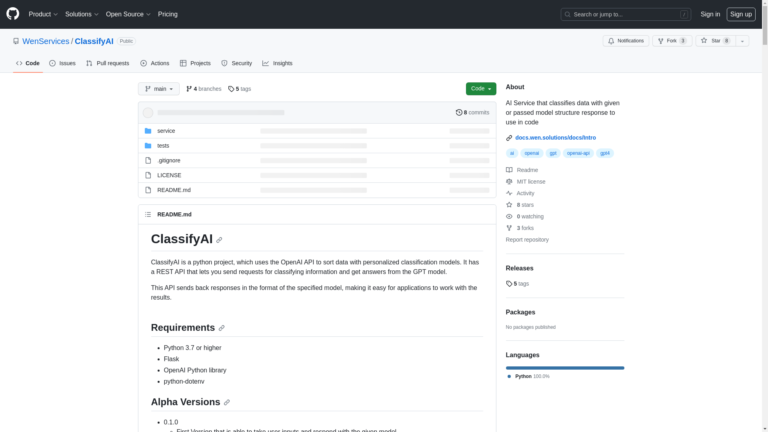This screenshot has height=432, width=768.
Task: Star the ClassifyAI repository
Action: pyautogui.click(x=715, y=41)
